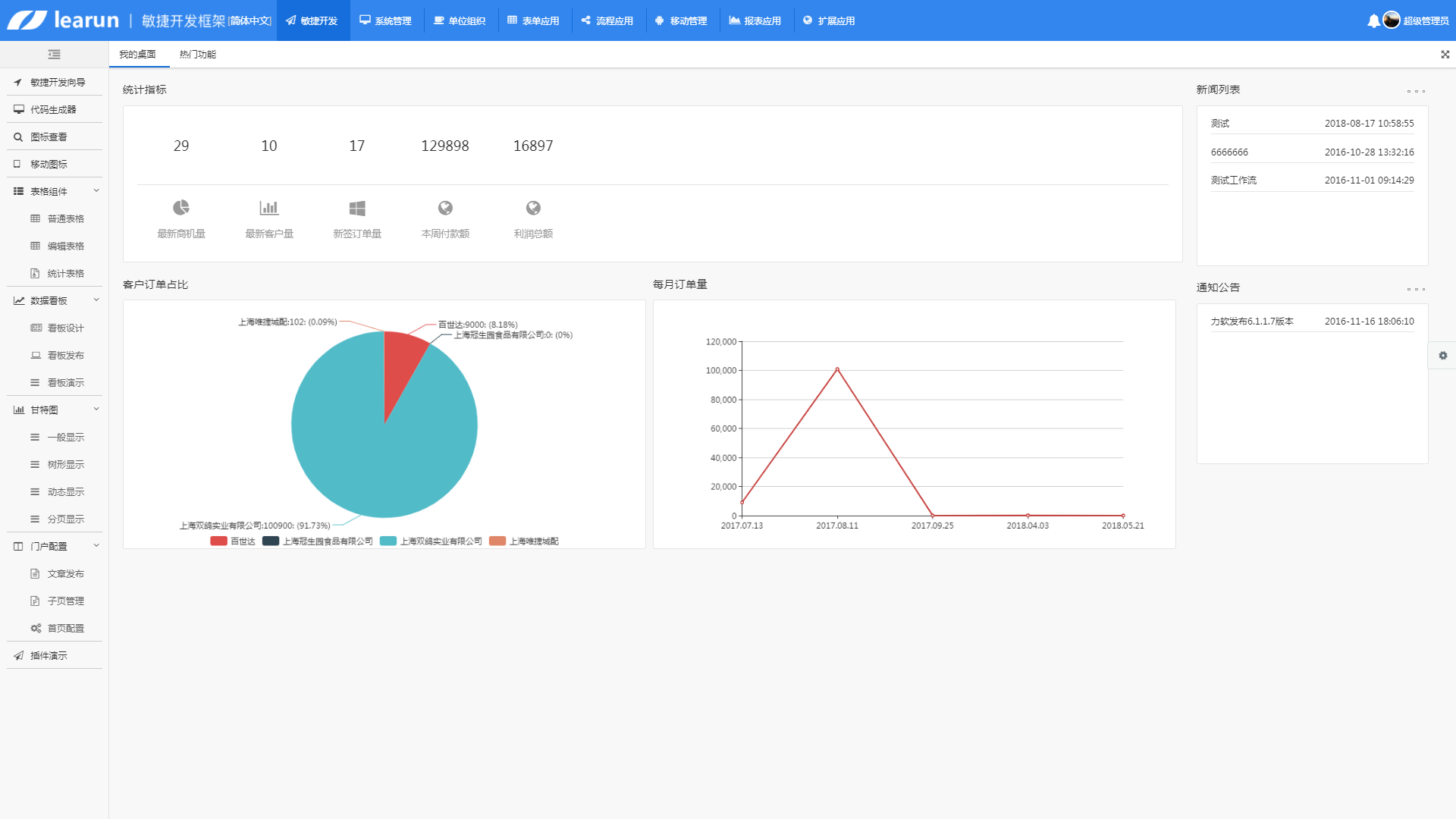Click the fullscreen expand icon
1456x819 pixels.
click(x=1445, y=55)
